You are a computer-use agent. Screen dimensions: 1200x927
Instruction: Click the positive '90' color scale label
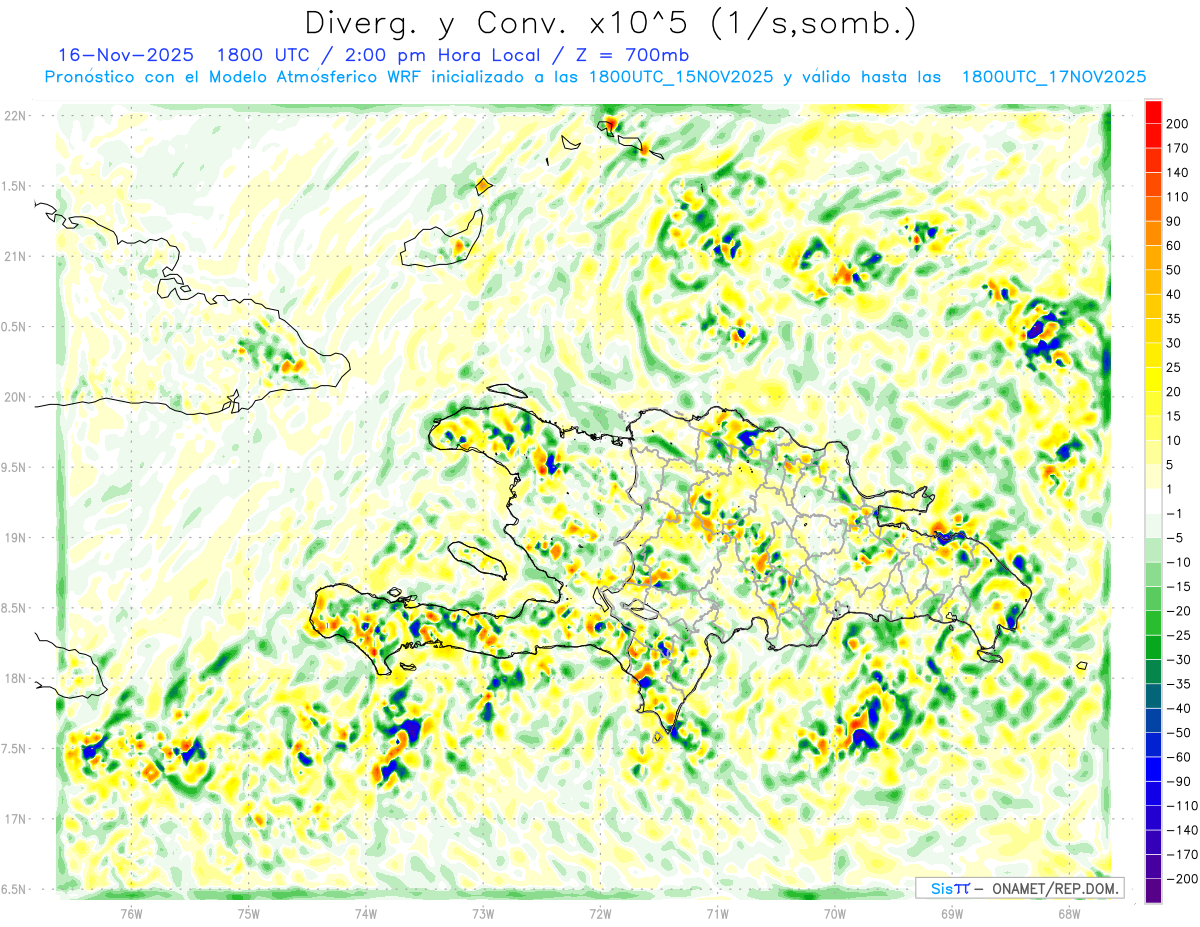point(1174,221)
